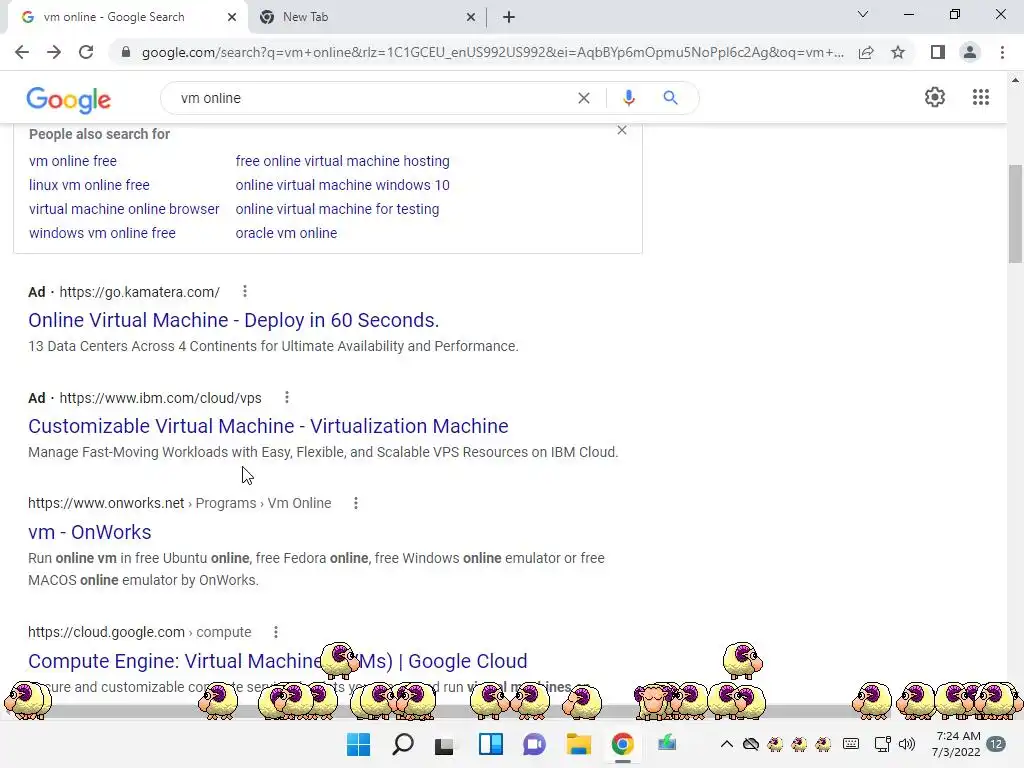Dismiss the People also search for box

[622, 130]
